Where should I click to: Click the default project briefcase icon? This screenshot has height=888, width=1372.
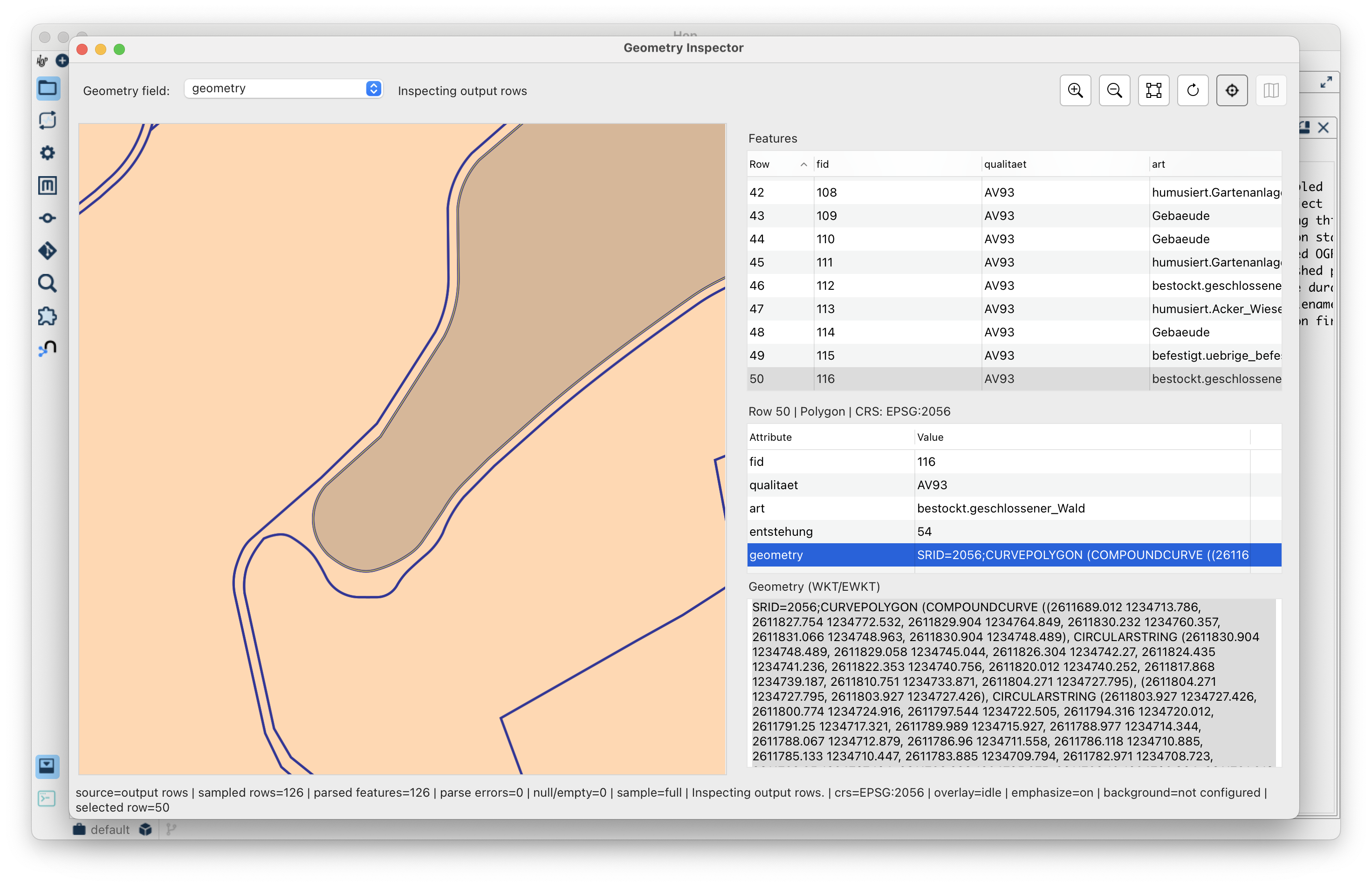coord(79,829)
